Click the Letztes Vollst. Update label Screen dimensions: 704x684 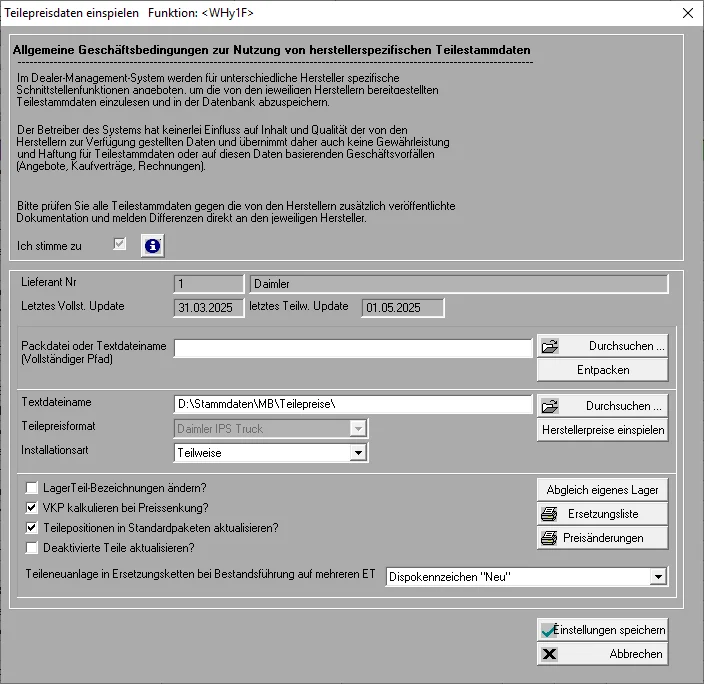73,306
